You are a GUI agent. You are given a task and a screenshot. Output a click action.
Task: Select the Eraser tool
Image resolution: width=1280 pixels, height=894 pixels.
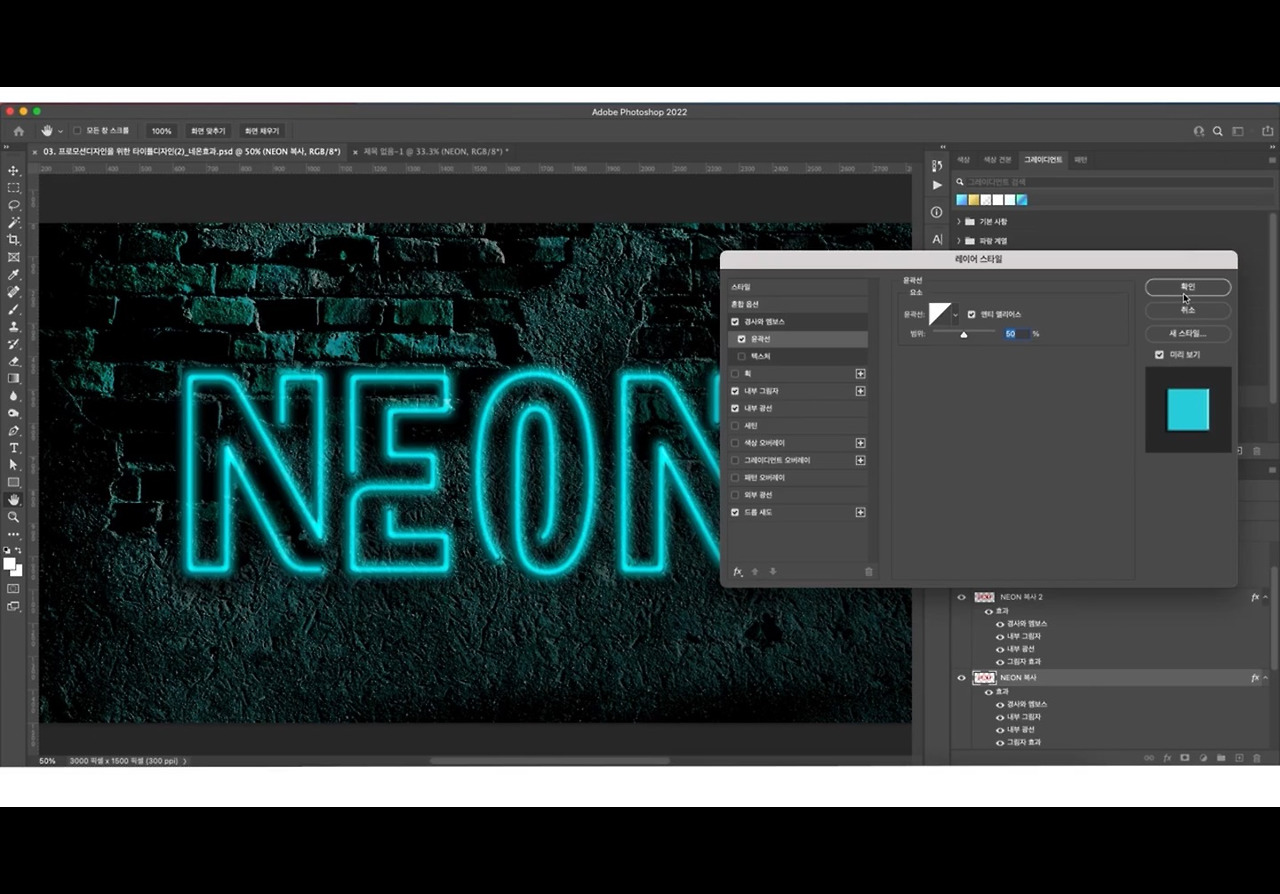pyautogui.click(x=14, y=361)
